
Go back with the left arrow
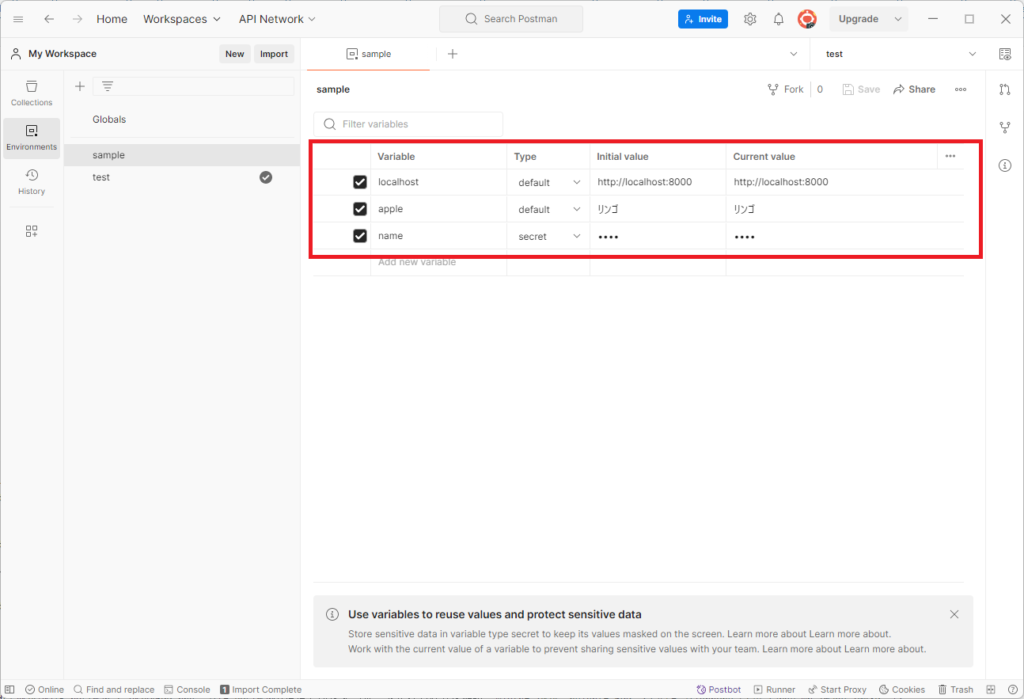pos(49,19)
